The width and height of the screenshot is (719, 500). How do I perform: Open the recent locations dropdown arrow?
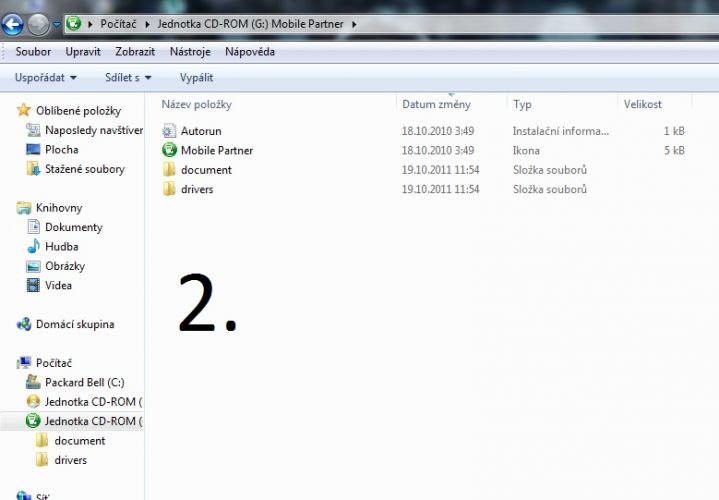click(x=56, y=24)
